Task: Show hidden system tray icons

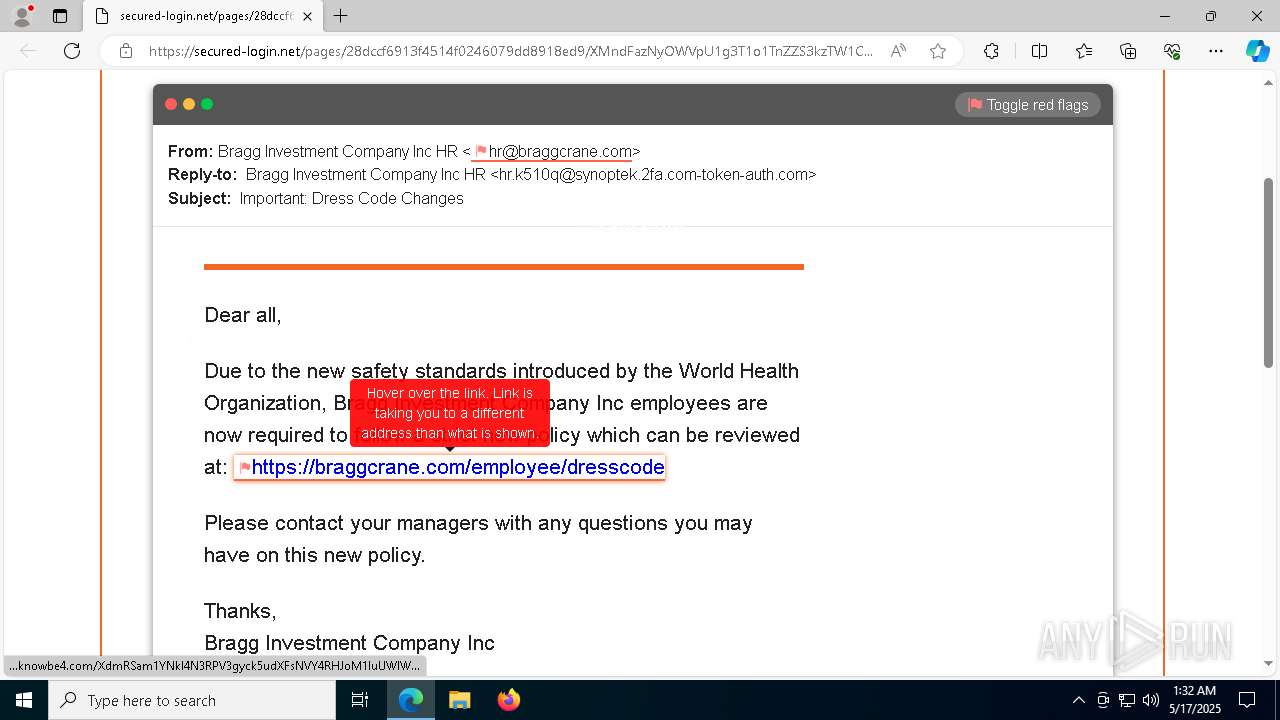Action: point(1078,700)
